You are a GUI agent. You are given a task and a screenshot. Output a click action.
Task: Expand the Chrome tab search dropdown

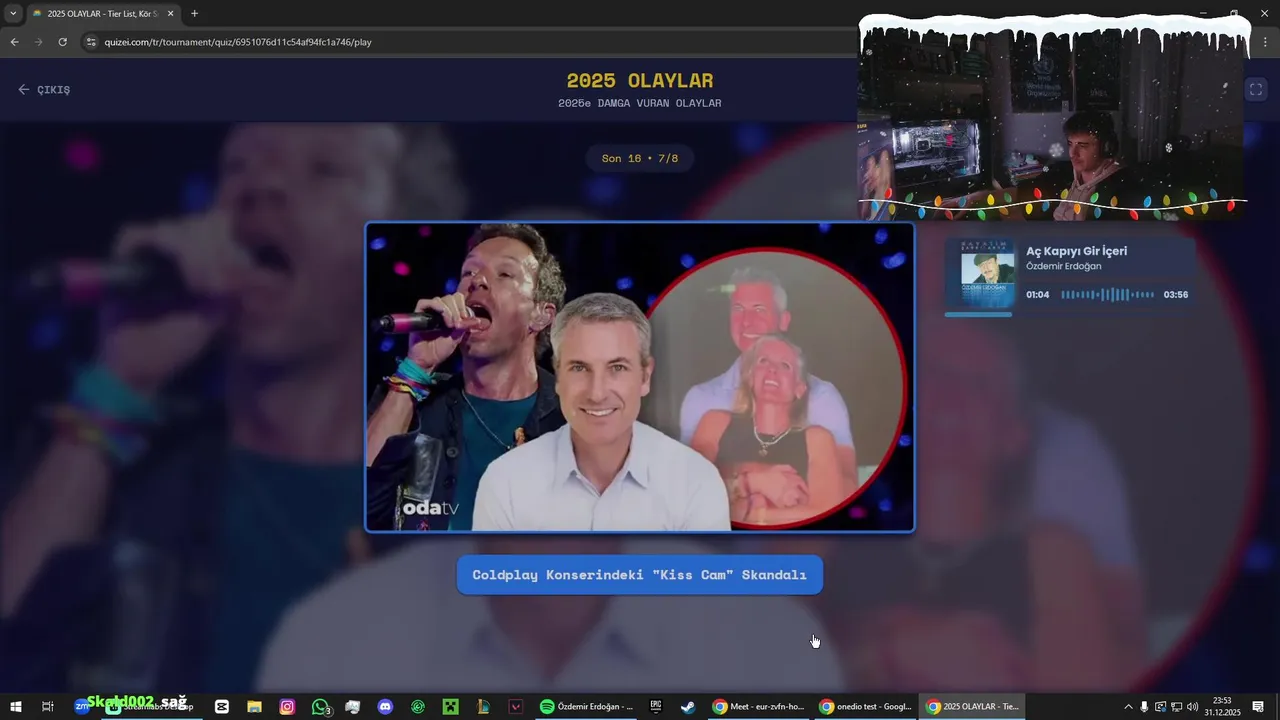[13, 14]
